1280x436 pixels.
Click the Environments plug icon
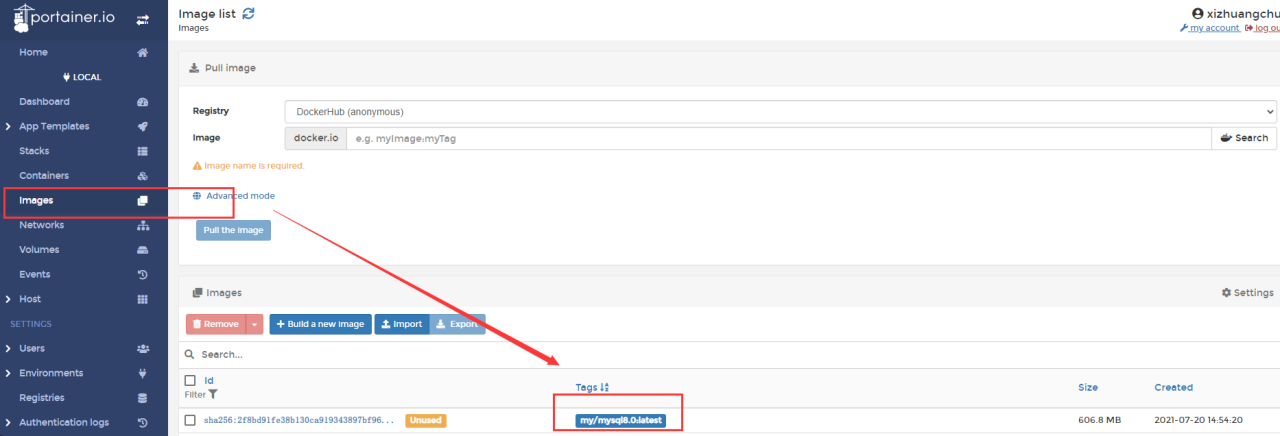click(142, 373)
